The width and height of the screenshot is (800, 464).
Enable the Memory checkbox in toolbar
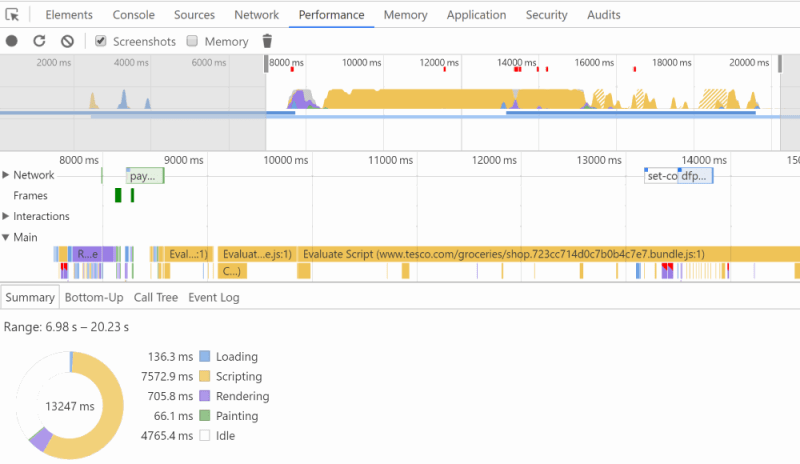pyautogui.click(x=192, y=41)
